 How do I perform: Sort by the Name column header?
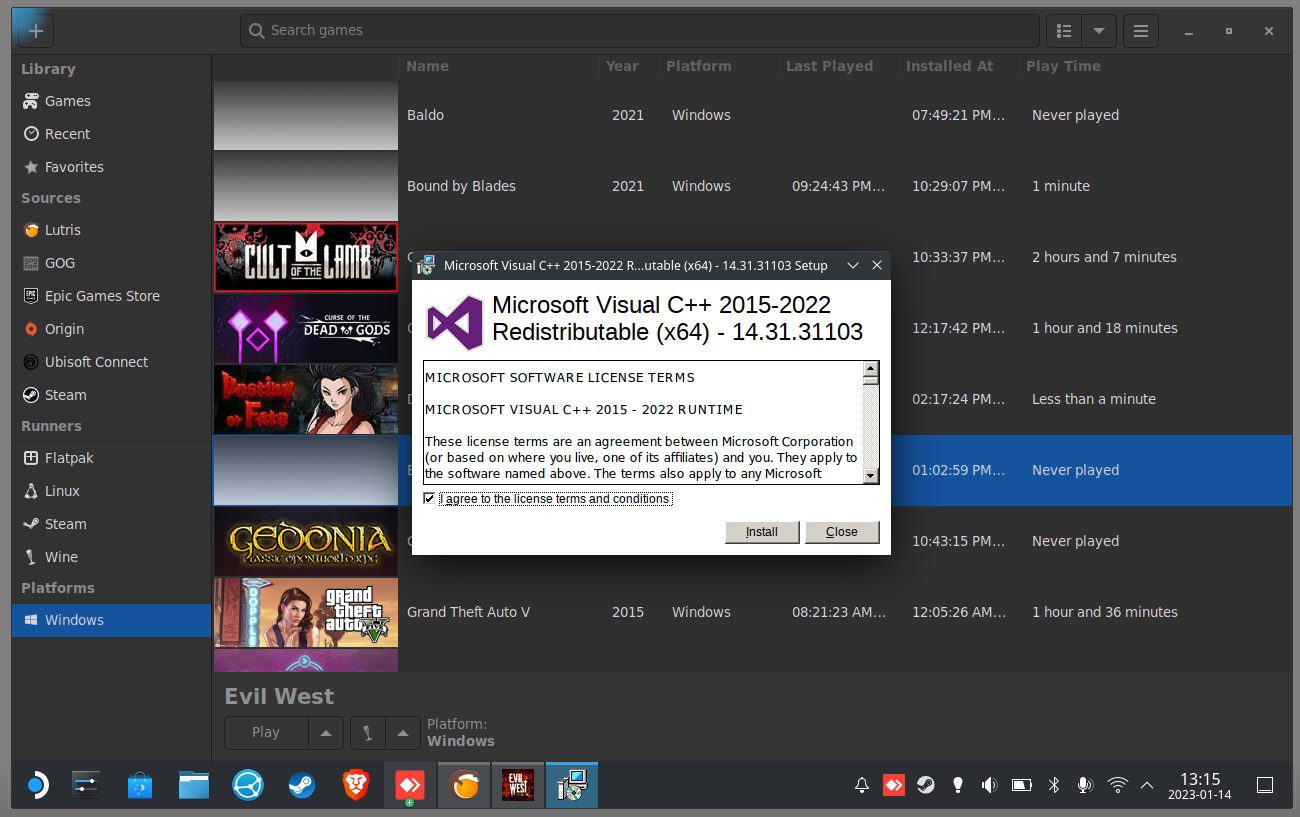pyautogui.click(x=499, y=66)
